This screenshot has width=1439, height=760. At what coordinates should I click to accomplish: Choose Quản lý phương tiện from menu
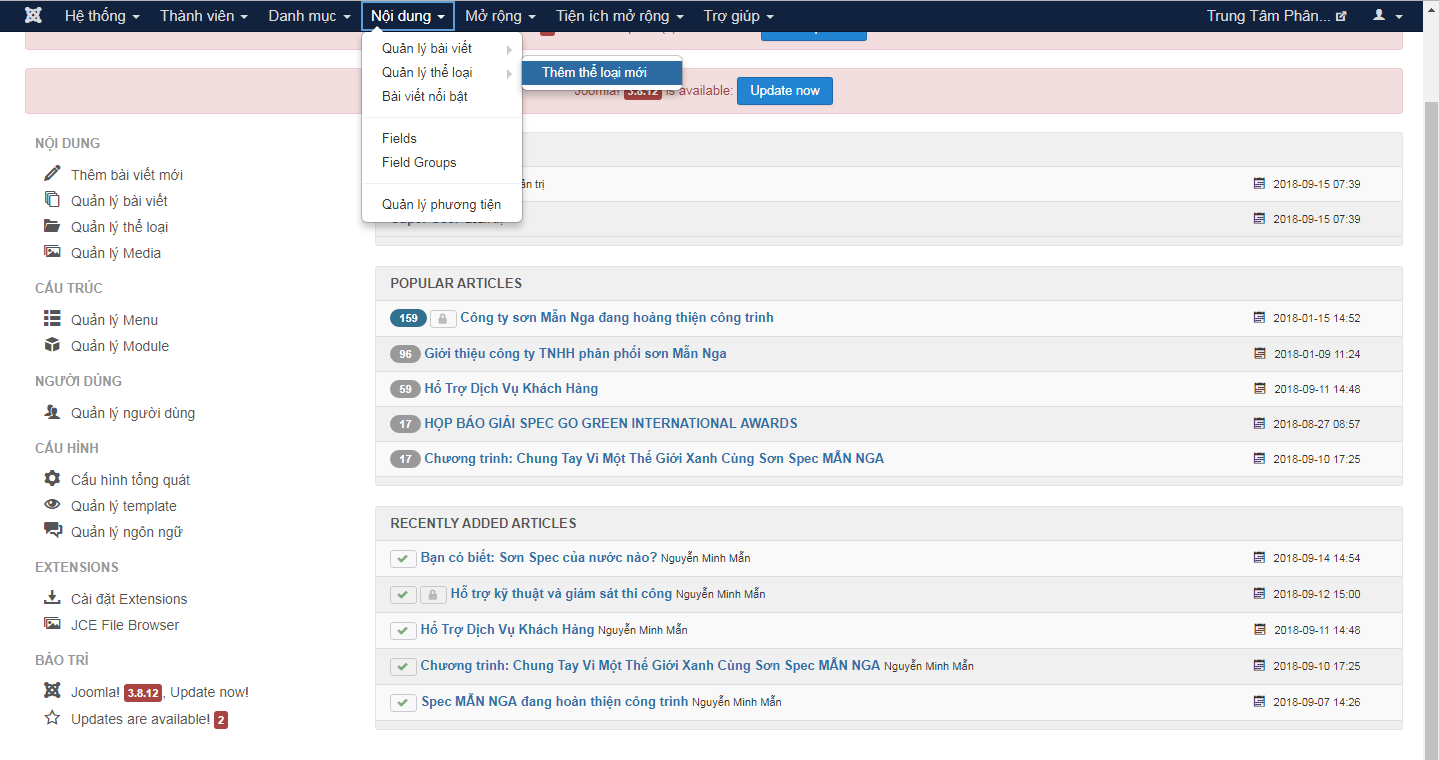(x=441, y=205)
